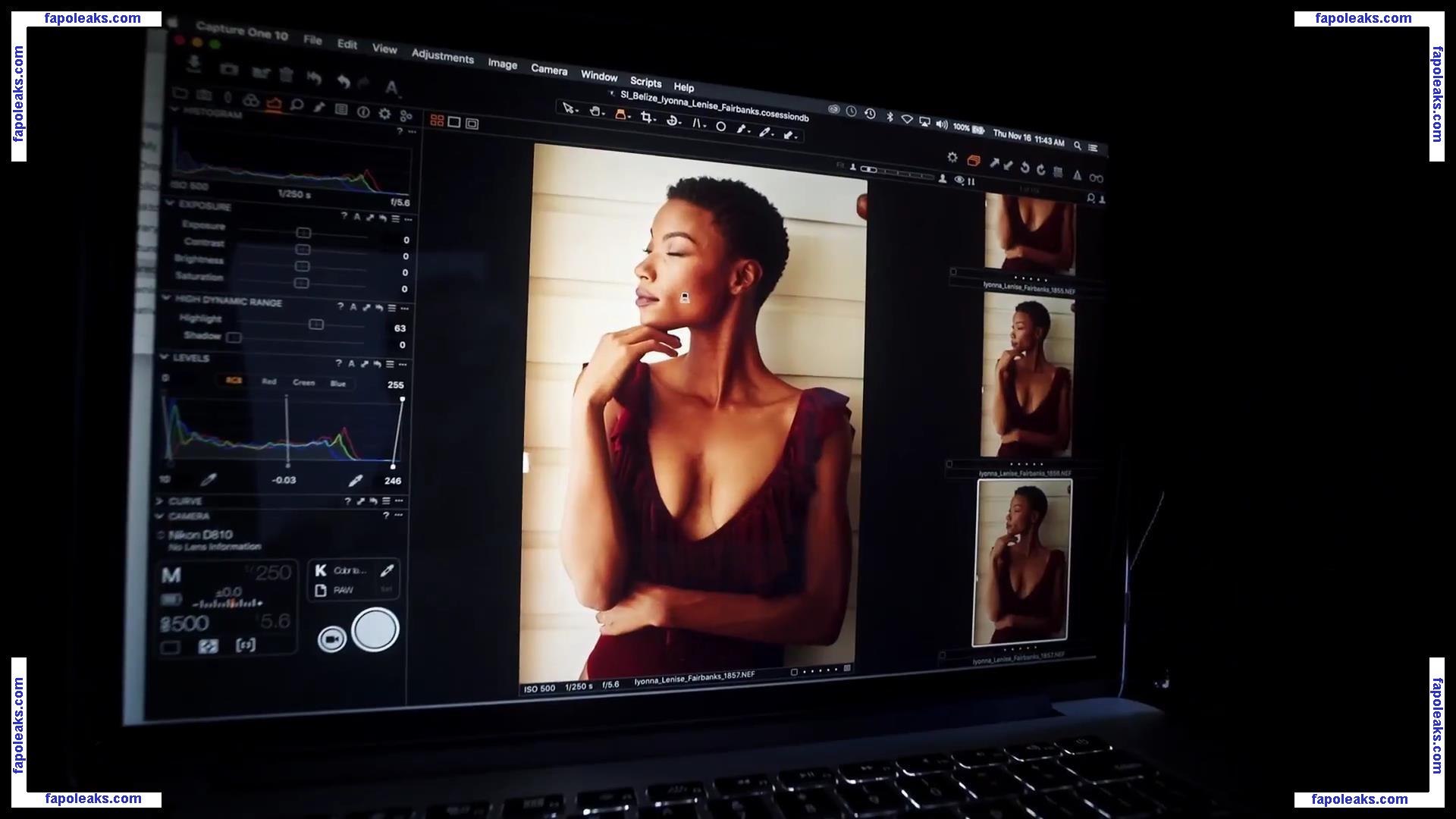1456x819 pixels.
Task: Rotate image left using counterclockwise icon
Action: [1025, 167]
